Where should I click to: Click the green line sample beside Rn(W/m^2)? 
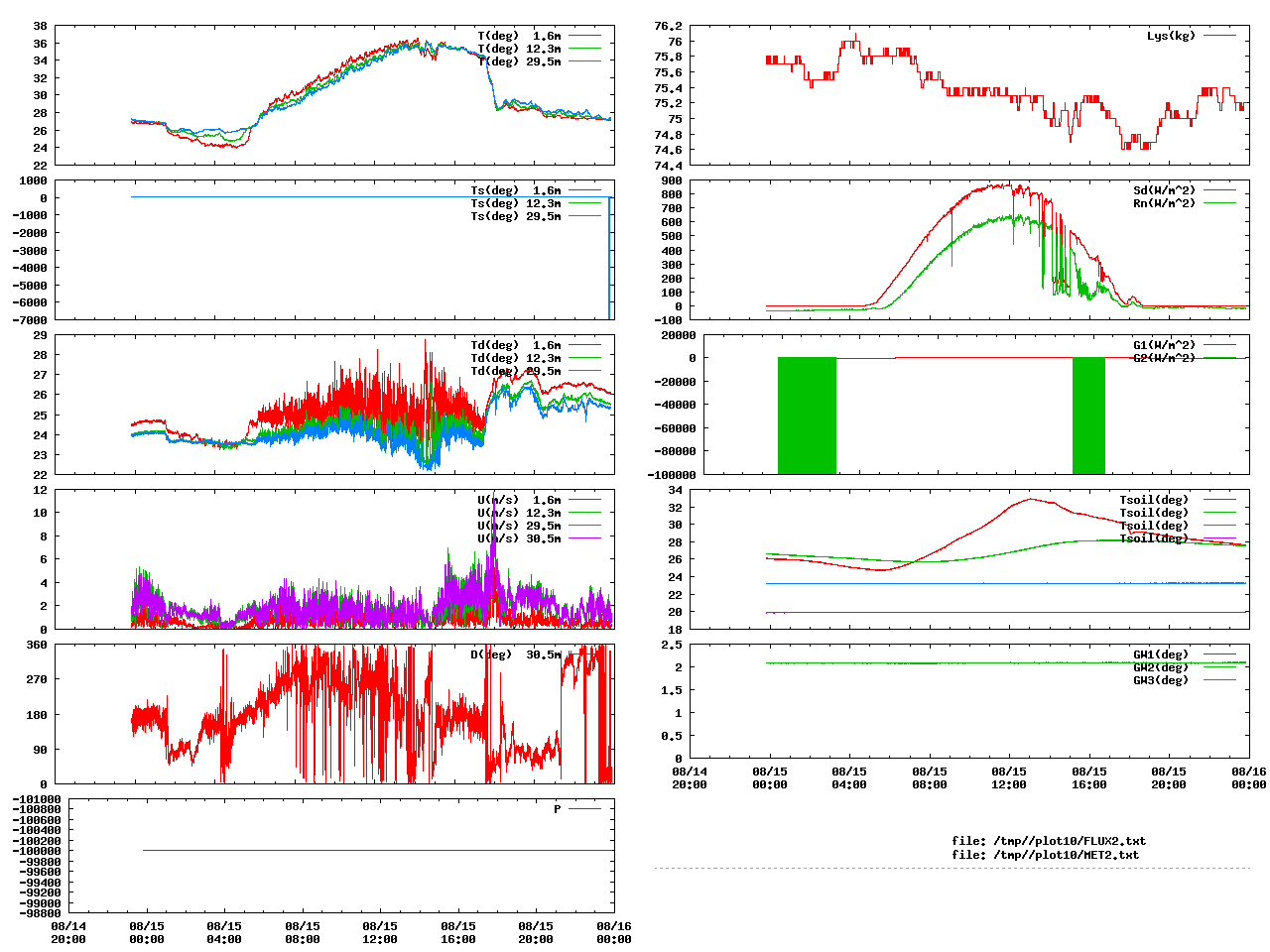(x=1219, y=203)
